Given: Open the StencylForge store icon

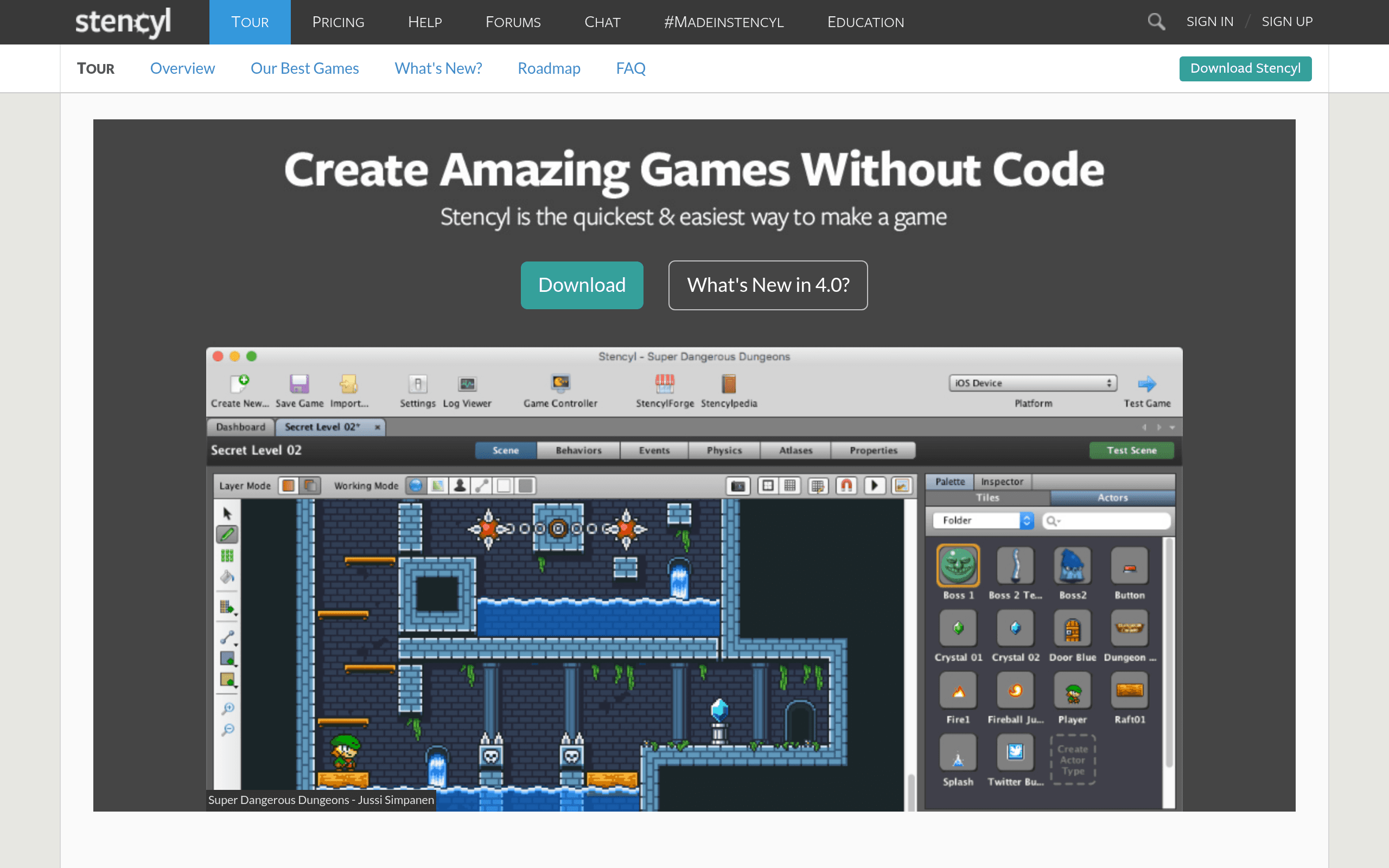Looking at the screenshot, I should coord(665,384).
